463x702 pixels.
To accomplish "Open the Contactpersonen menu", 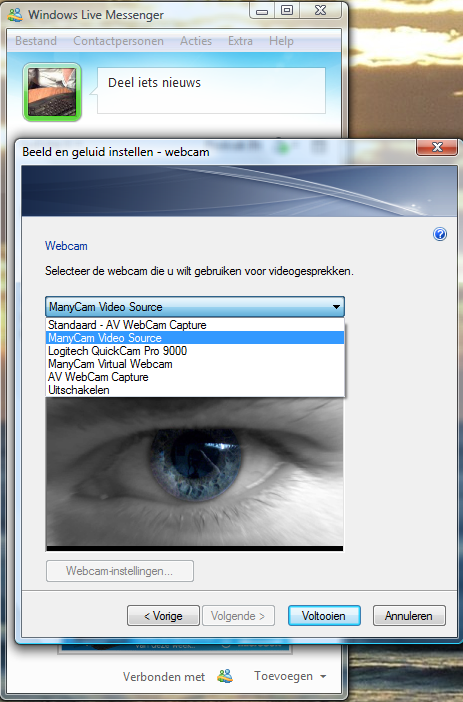I will (118, 41).
